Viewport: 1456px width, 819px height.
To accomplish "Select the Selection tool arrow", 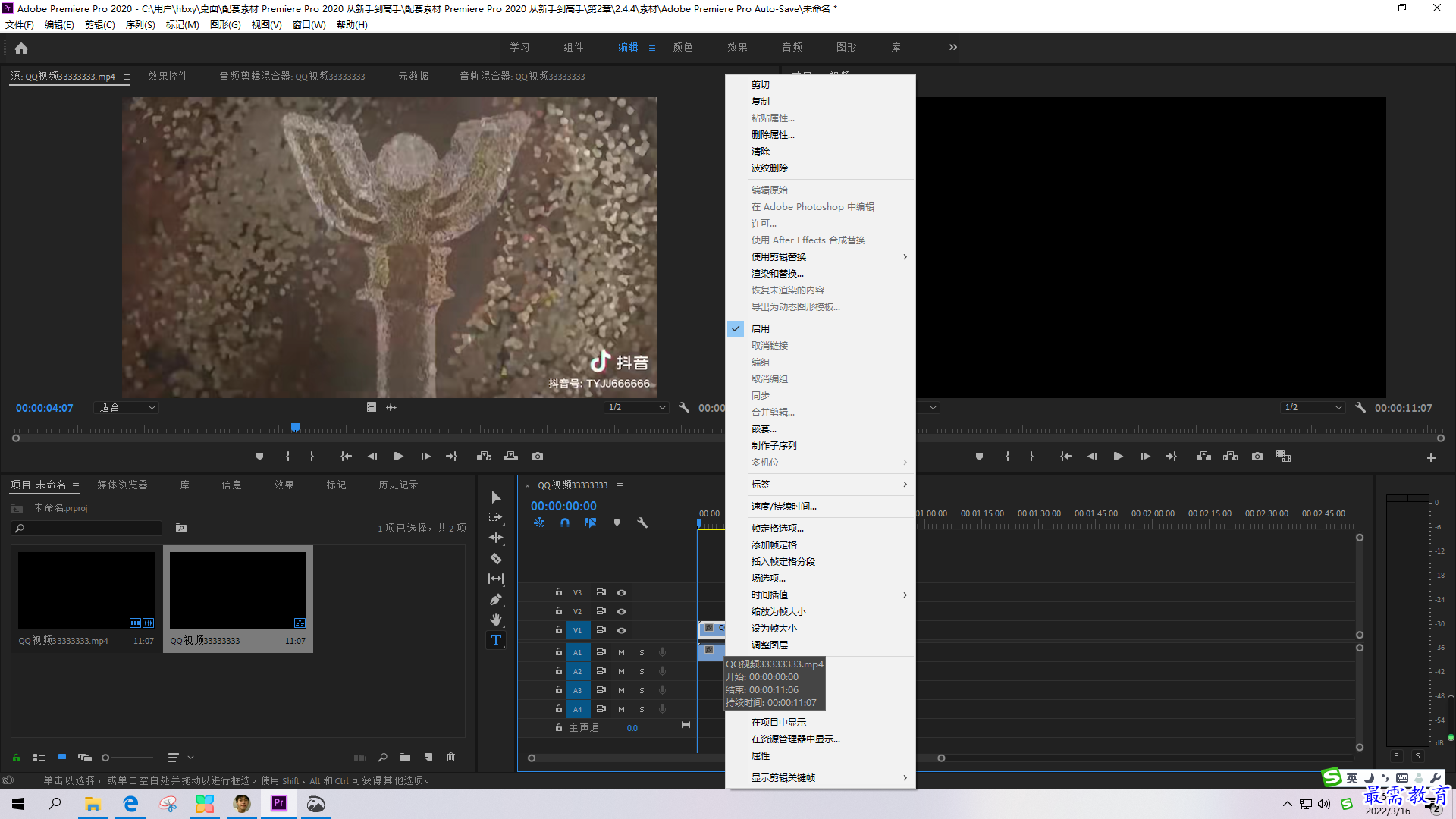I will click(496, 497).
